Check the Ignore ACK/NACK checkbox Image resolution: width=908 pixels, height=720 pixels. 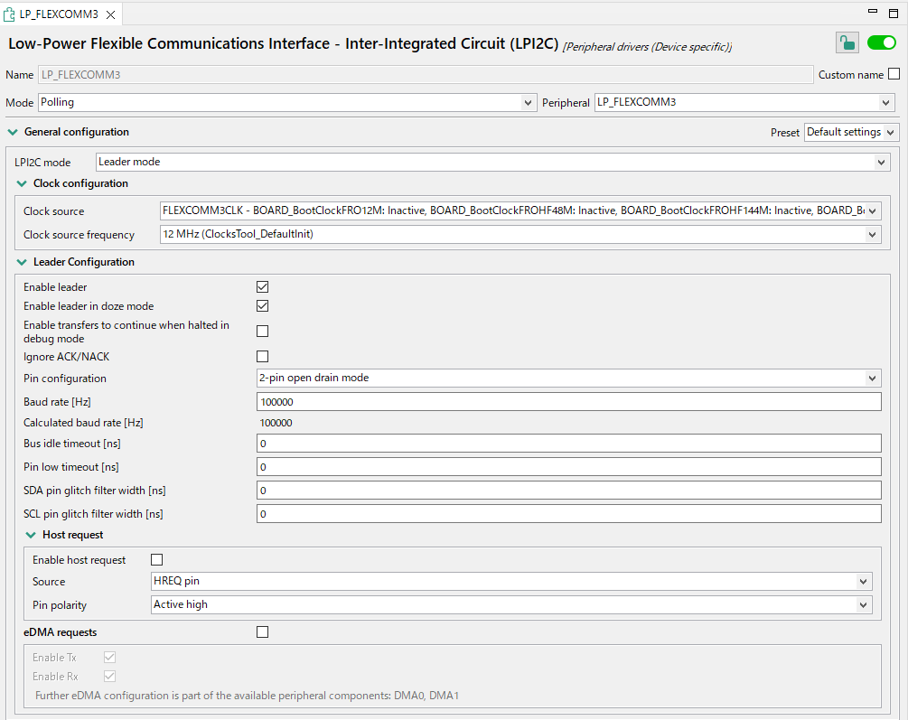(263, 356)
